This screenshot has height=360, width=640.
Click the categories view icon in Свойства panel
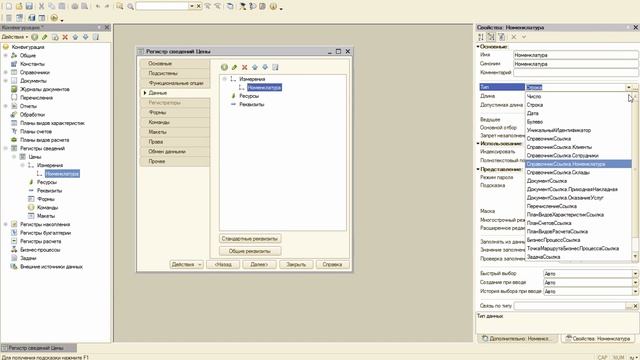[x=491, y=37]
